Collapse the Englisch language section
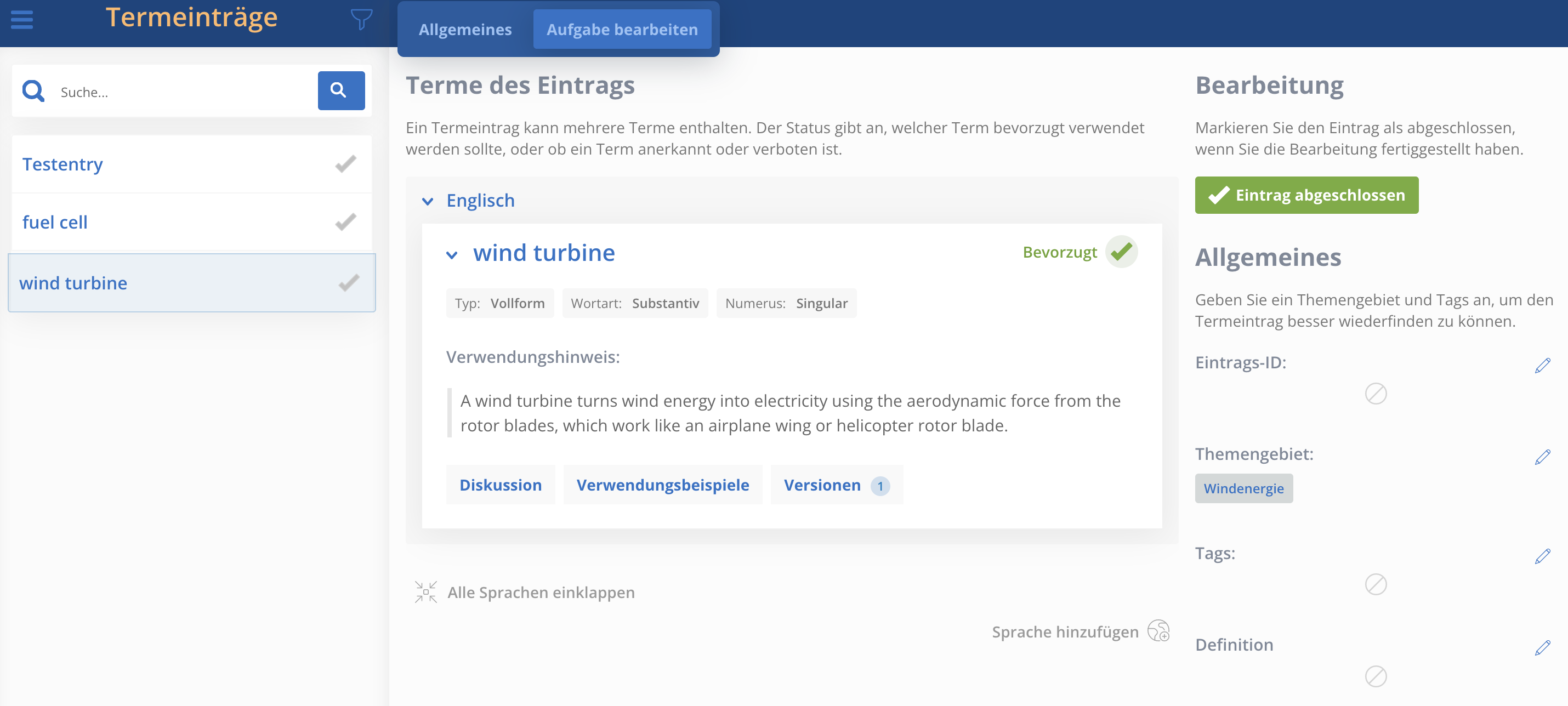 click(x=428, y=202)
